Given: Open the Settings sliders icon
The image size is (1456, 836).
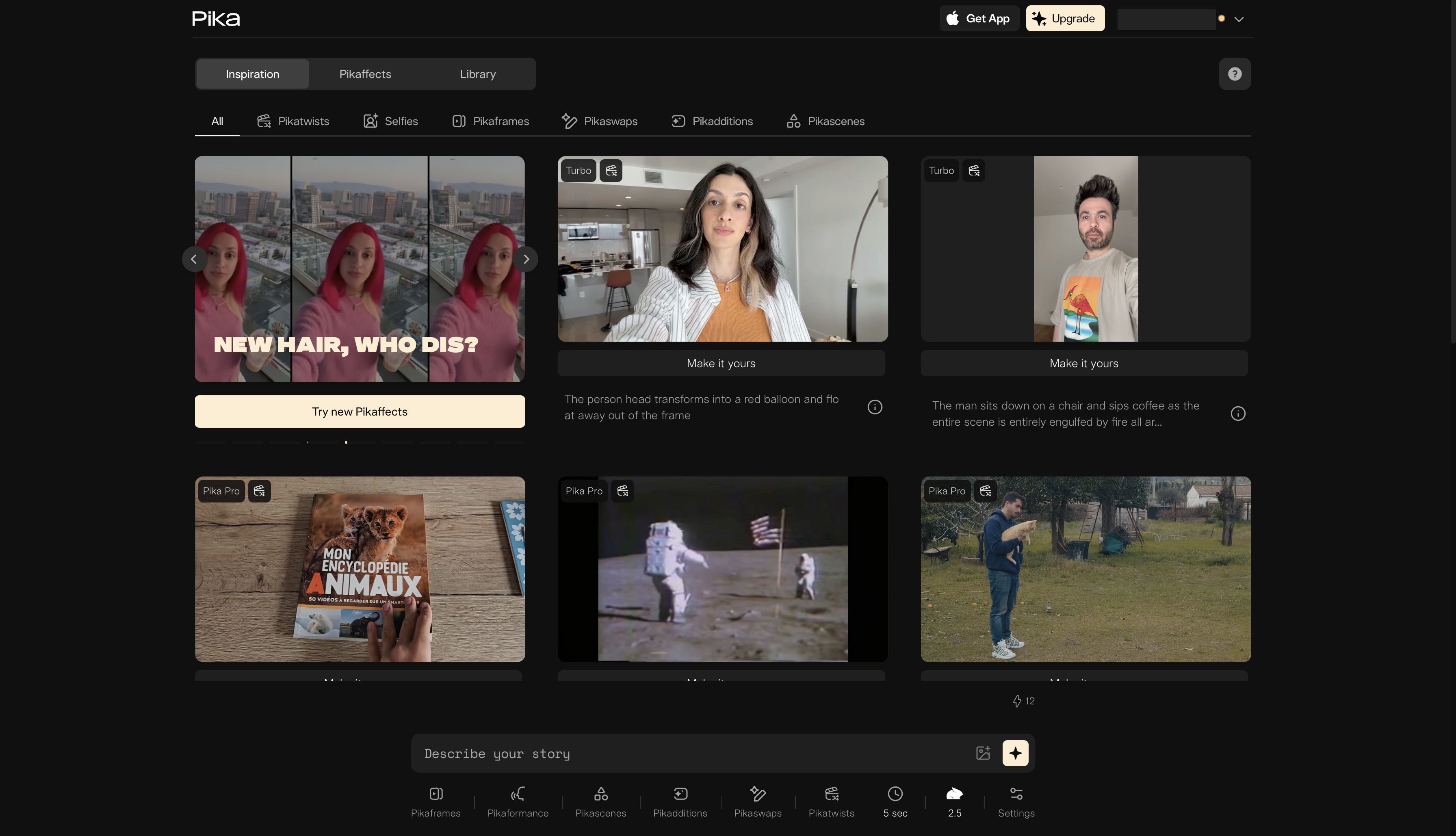Looking at the screenshot, I should 1016,794.
